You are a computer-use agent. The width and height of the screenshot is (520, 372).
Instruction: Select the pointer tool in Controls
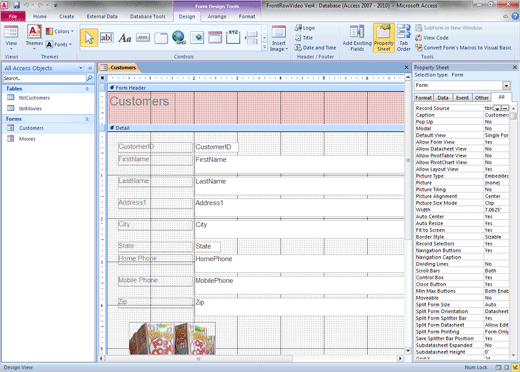[89, 38]
